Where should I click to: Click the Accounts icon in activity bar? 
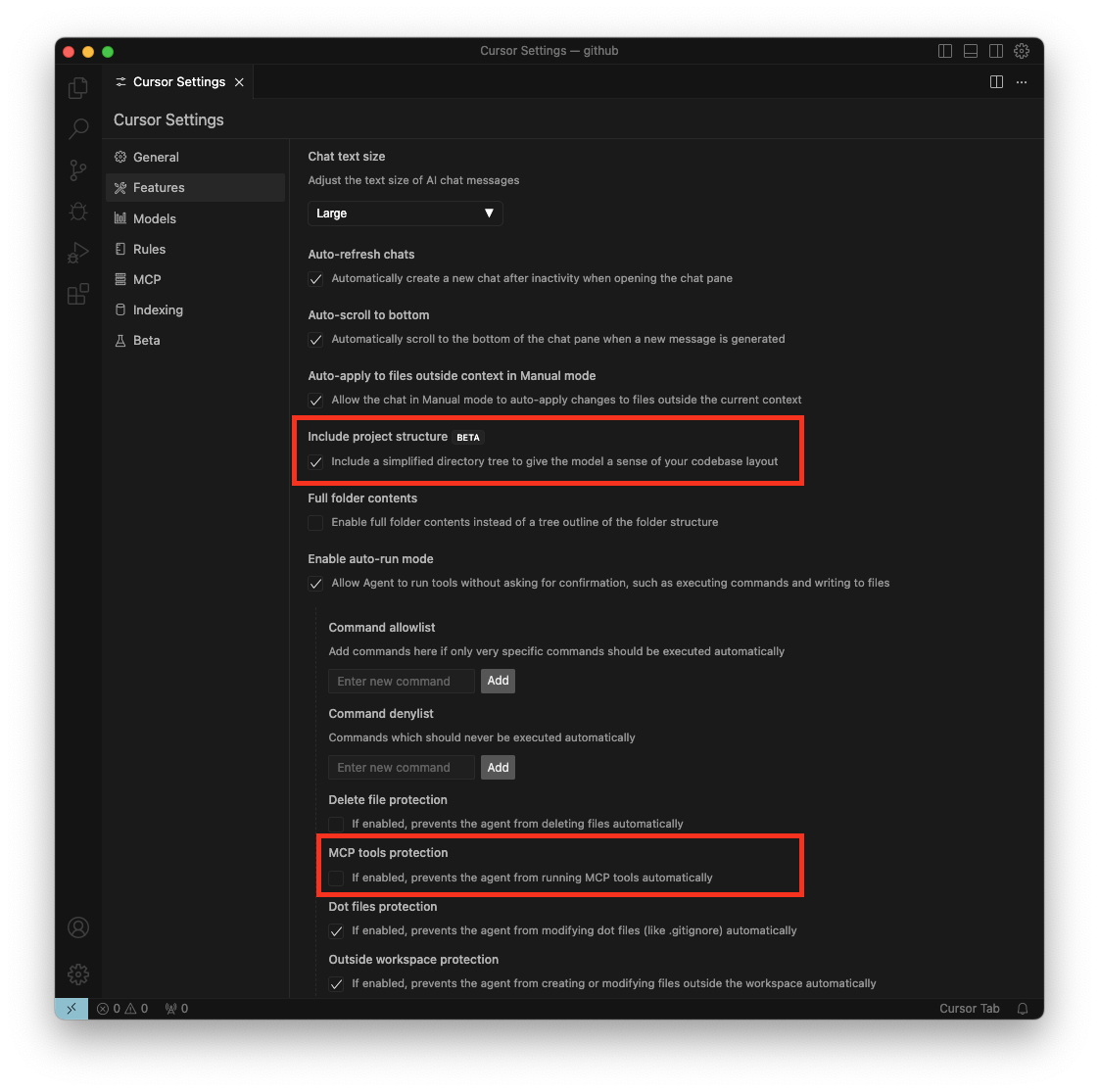(78, 927)
